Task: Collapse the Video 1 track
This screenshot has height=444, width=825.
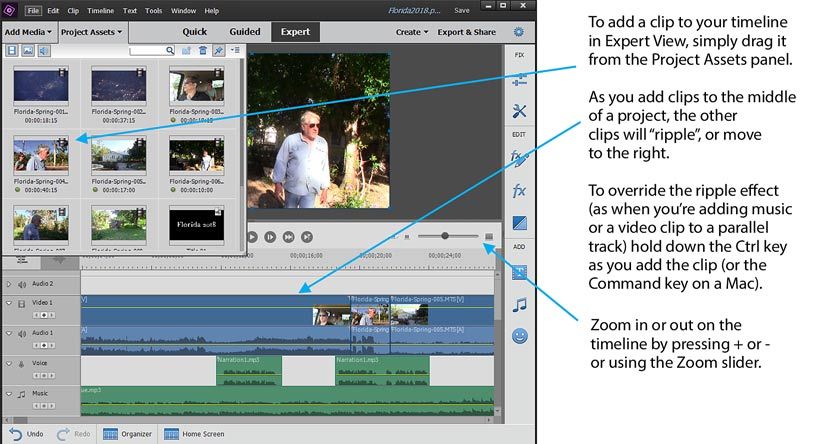Action: (9, 303)
